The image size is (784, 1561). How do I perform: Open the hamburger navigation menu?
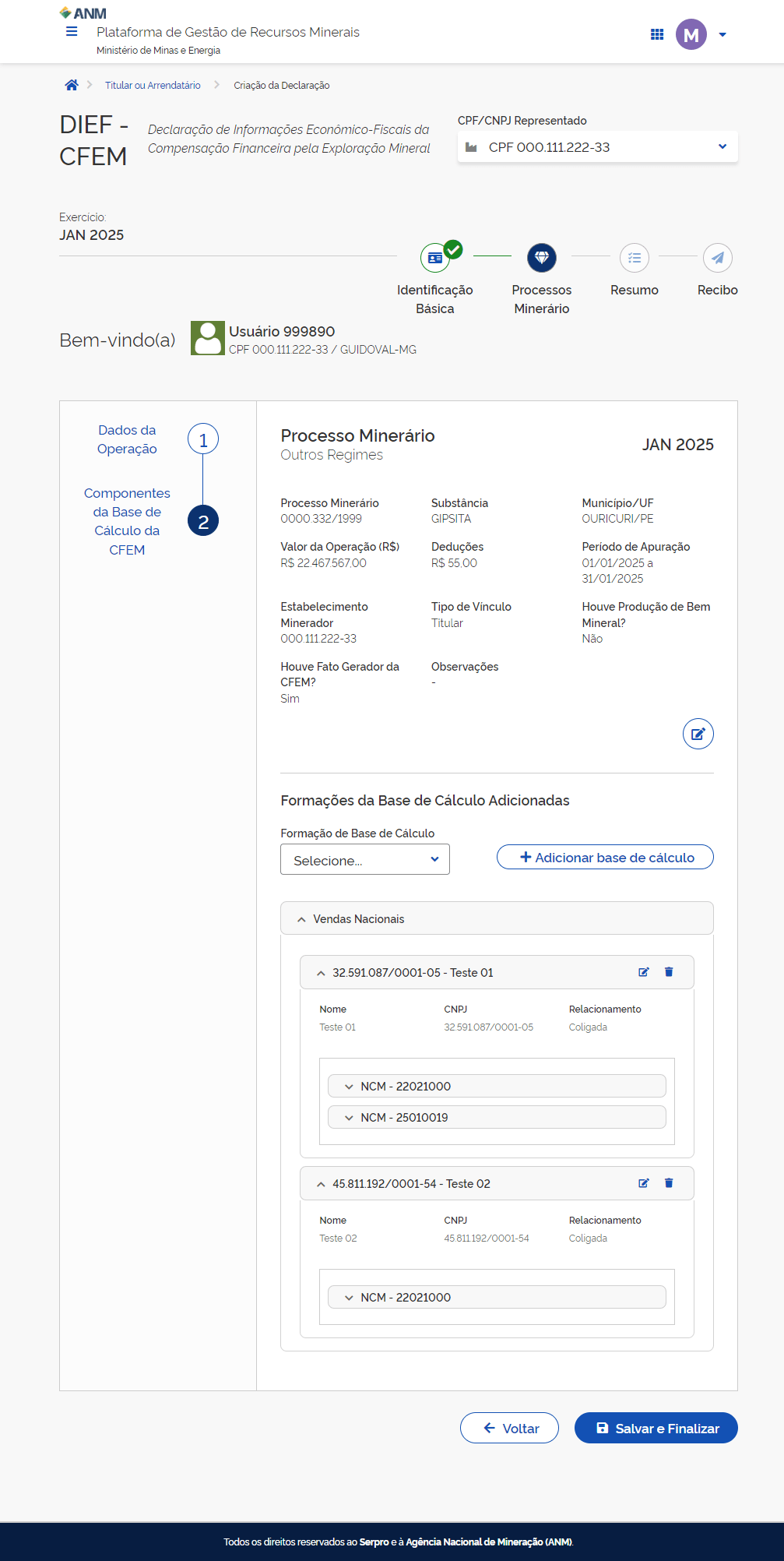pos(72,32)
